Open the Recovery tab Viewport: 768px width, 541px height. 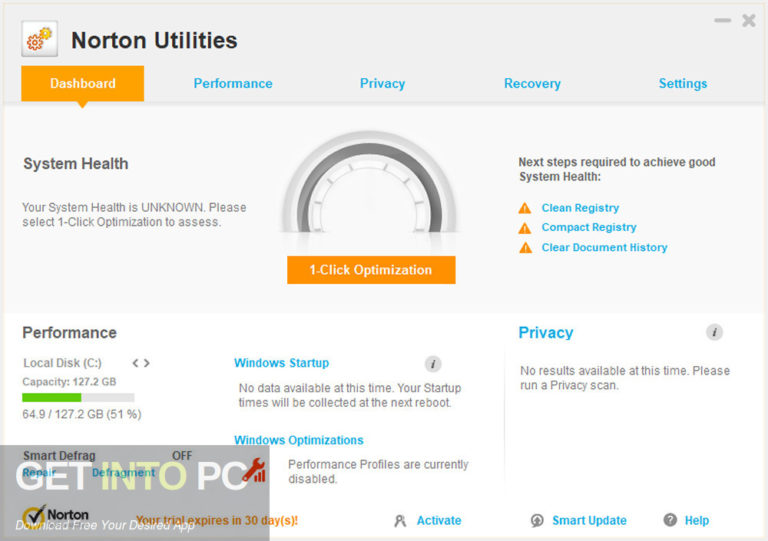tap(532, 84)
